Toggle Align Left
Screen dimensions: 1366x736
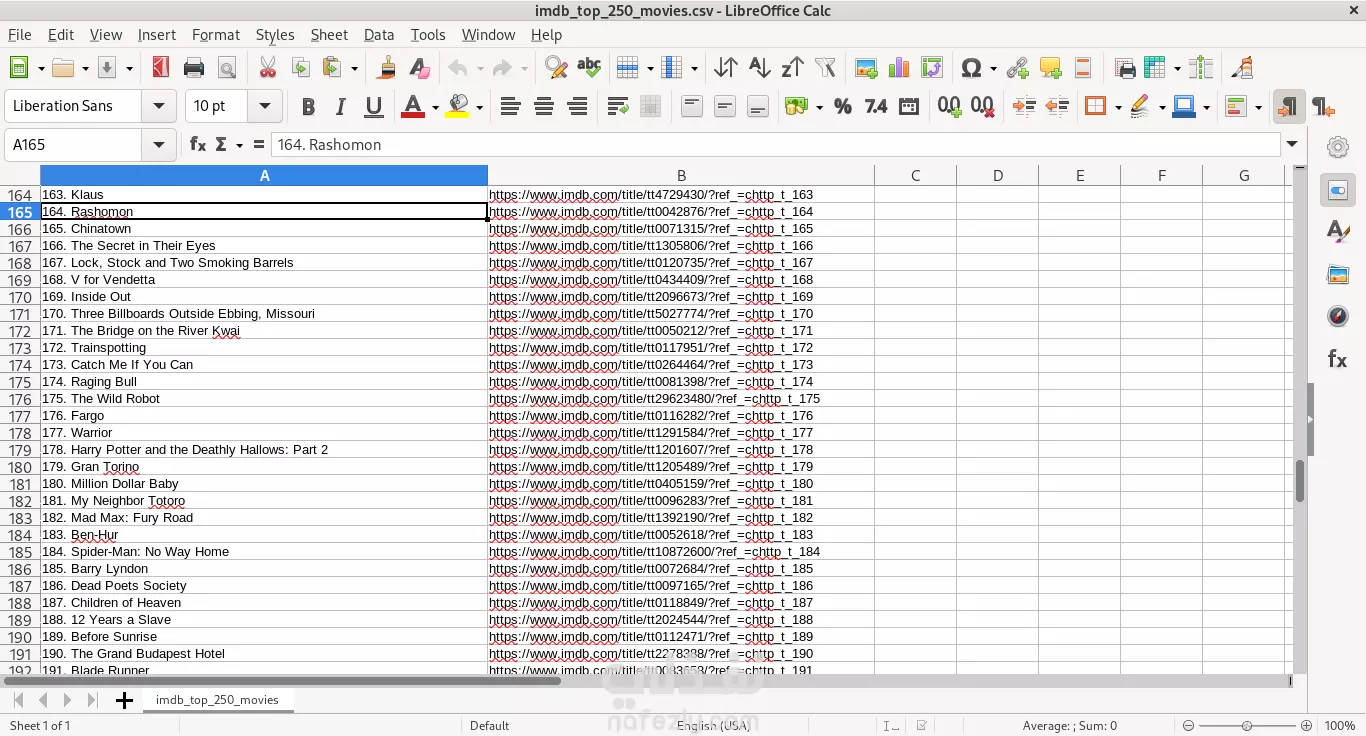click(x=510, y=106)
